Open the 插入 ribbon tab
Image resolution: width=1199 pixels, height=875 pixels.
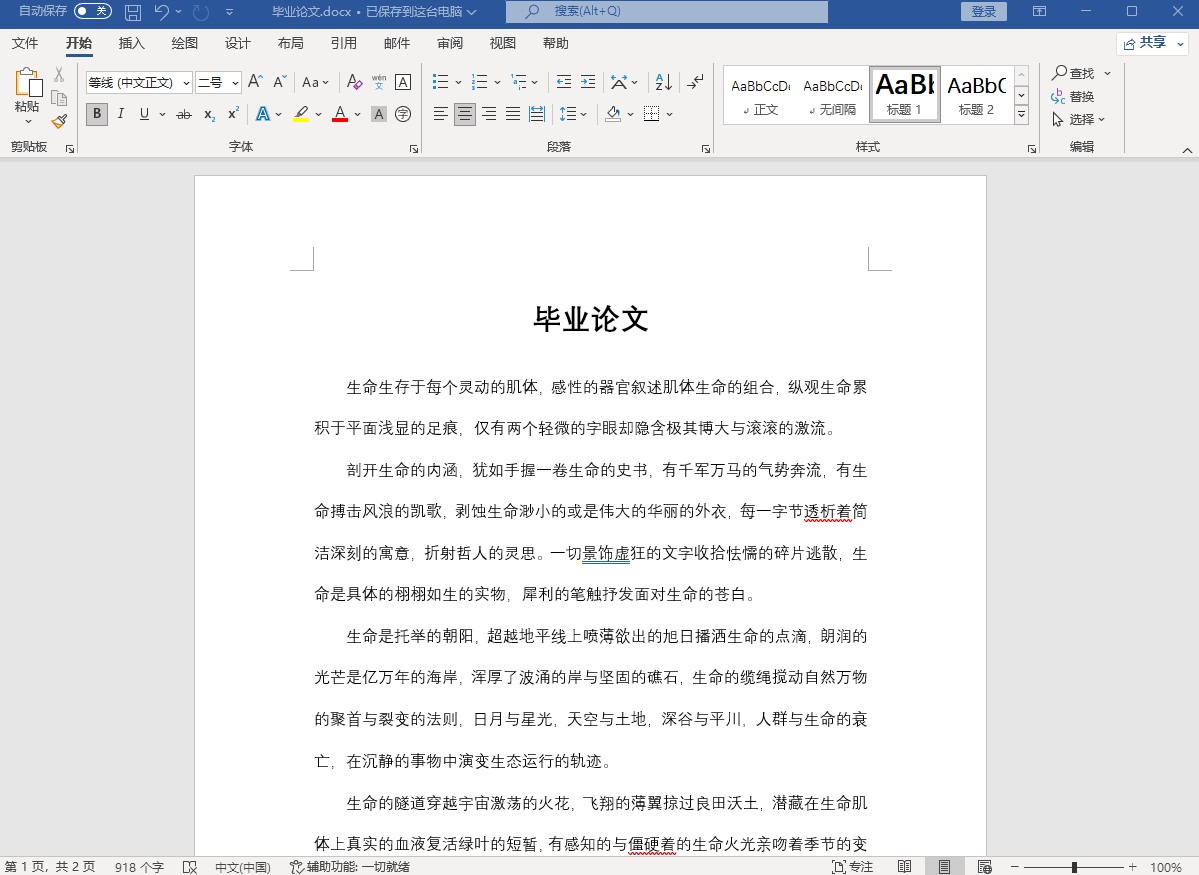pyautogui.click(x=131, y=43)
